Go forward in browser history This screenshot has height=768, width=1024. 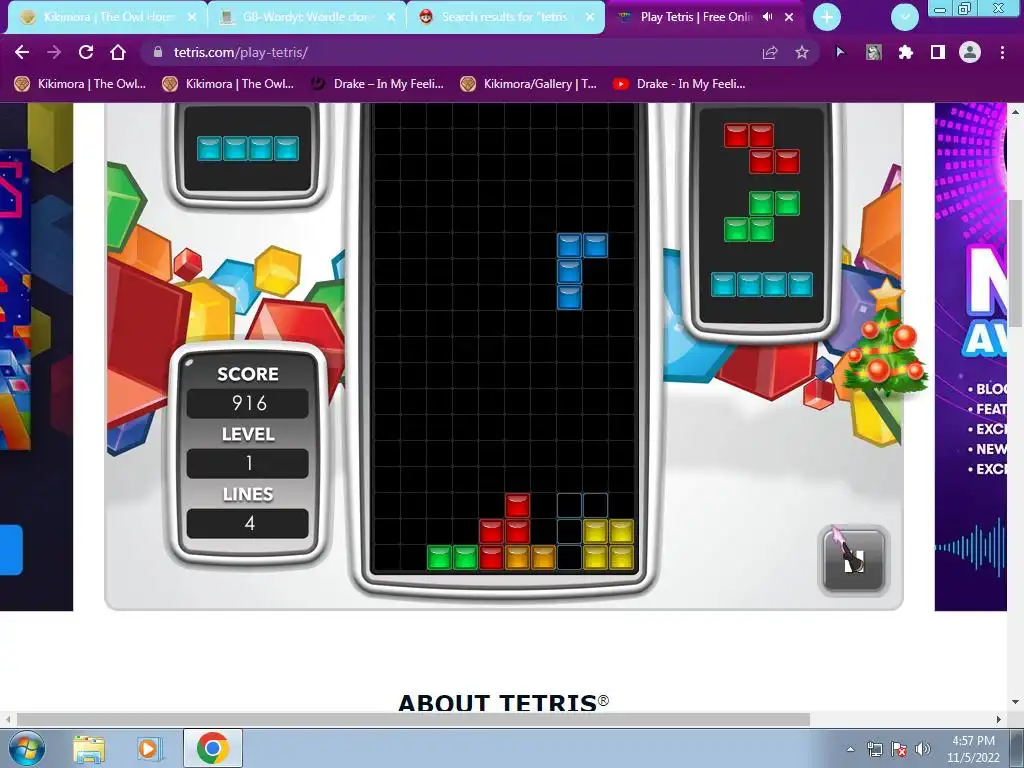(x=54, y=52)
